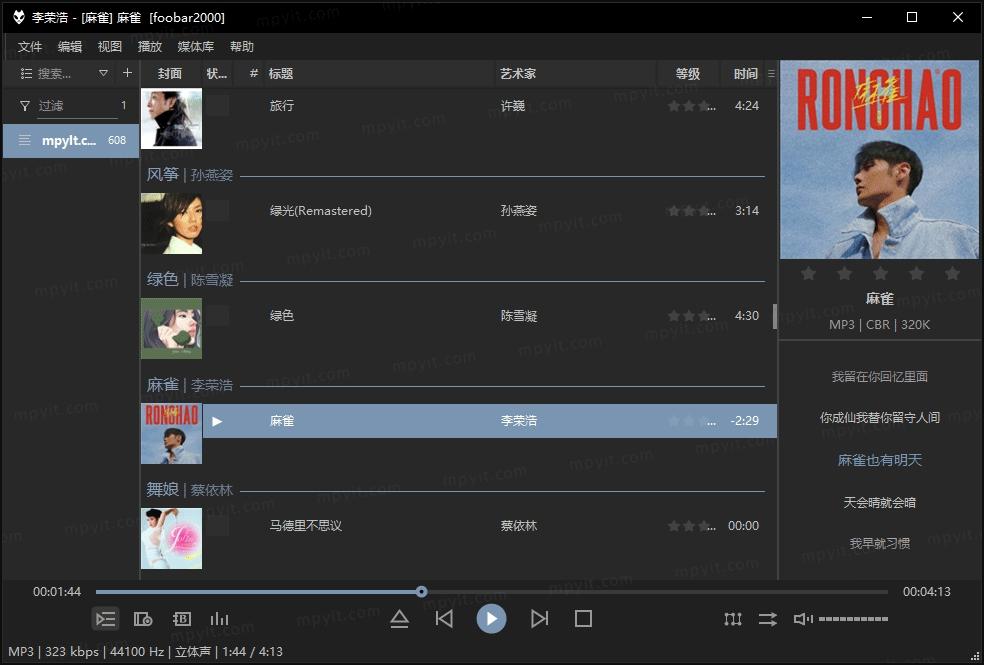Open the search options dropdown arrow
This screenshot has width=984, height=665.
coord(103,73)
